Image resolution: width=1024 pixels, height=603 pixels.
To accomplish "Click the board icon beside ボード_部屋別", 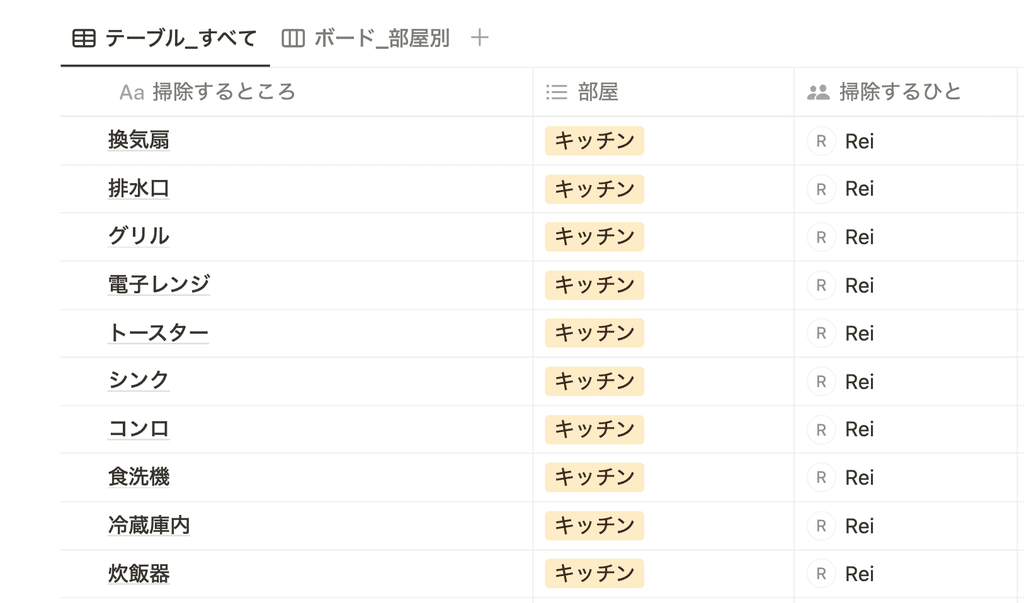I will point(293,39).
